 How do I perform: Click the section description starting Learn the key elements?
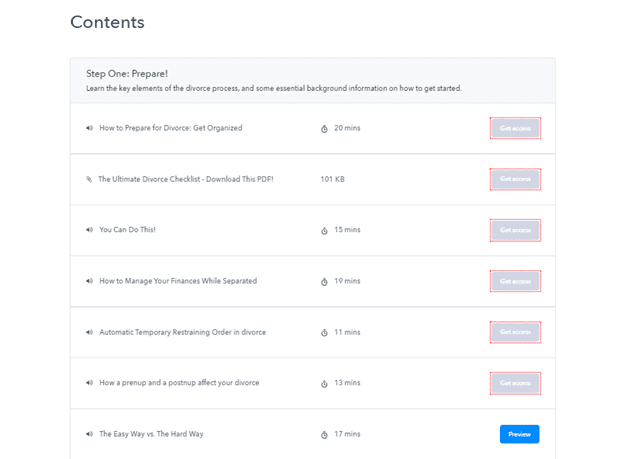pos(274,88)
